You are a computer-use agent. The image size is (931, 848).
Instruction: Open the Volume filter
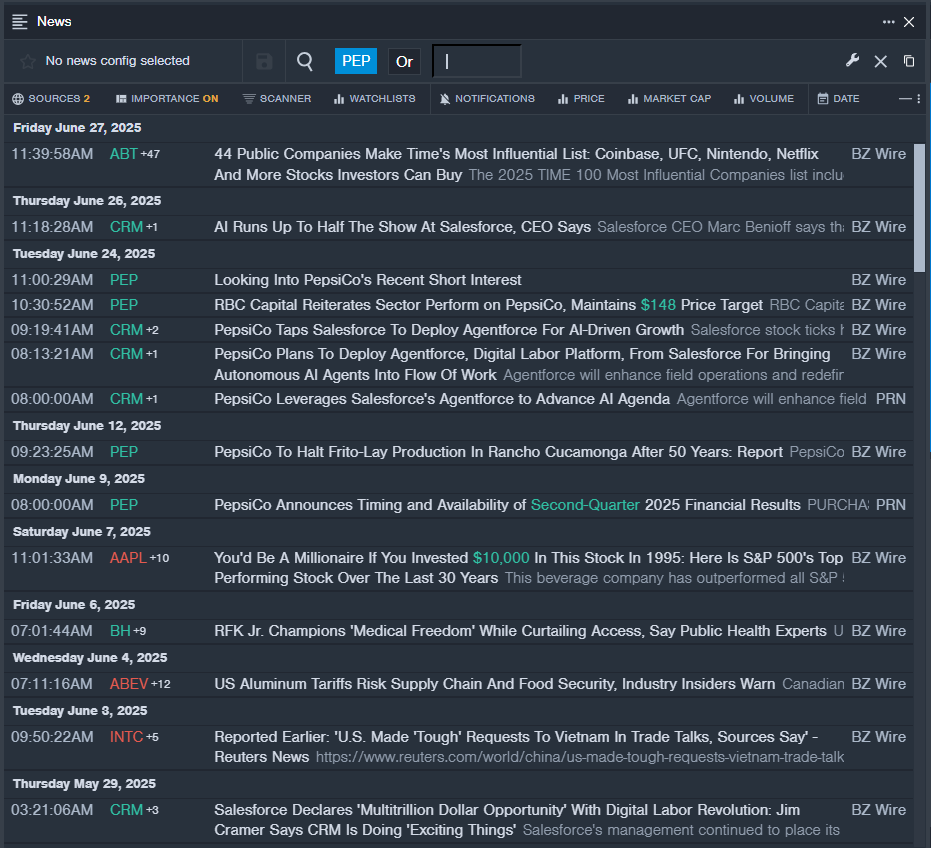click(764, 99)
